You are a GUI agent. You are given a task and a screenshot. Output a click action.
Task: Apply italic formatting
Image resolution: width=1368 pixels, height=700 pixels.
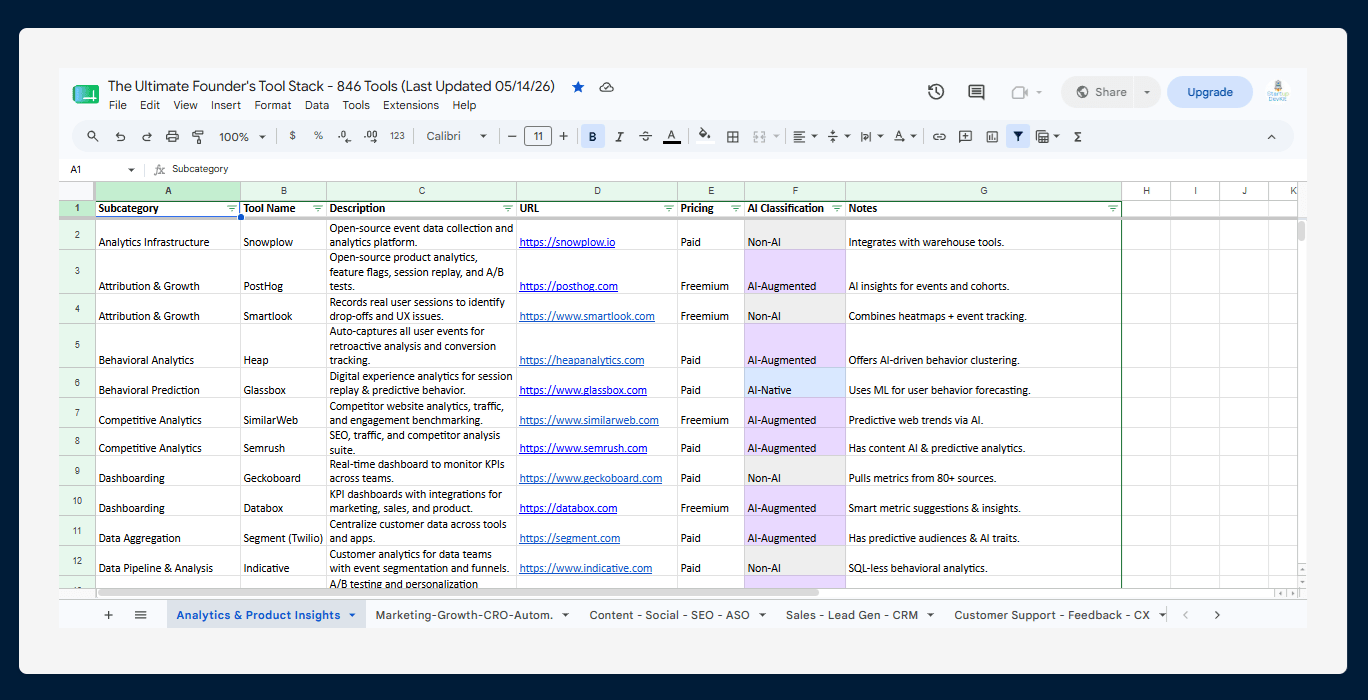tap(619, 137)
